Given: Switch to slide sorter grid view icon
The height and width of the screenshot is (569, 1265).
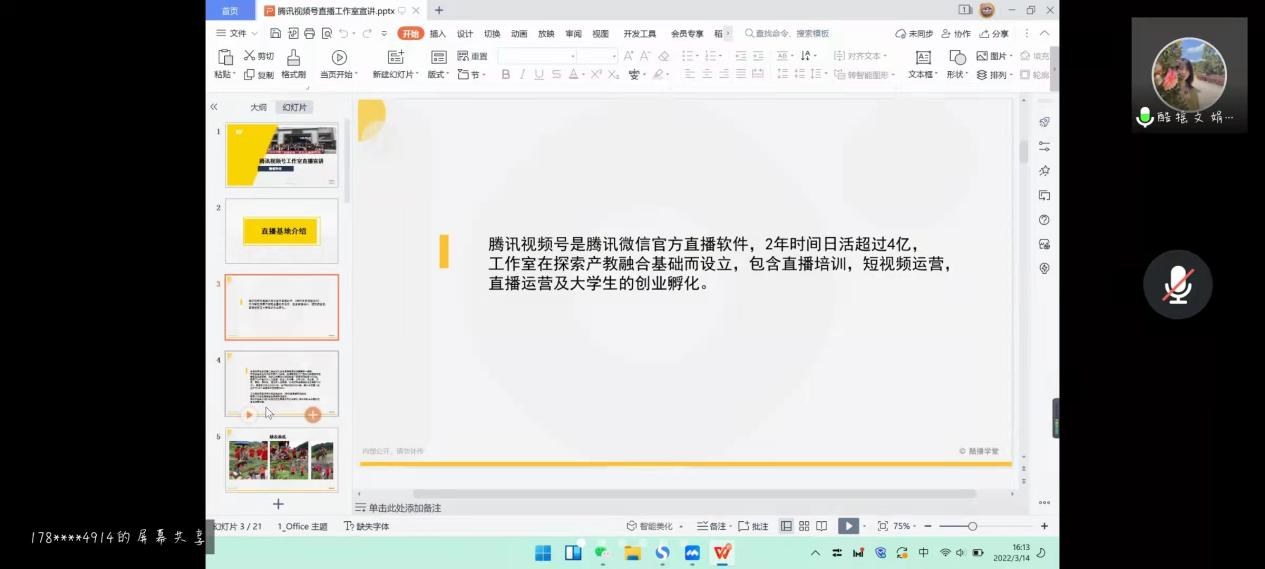Looking at the screenshot, I should tap(804, 526).
